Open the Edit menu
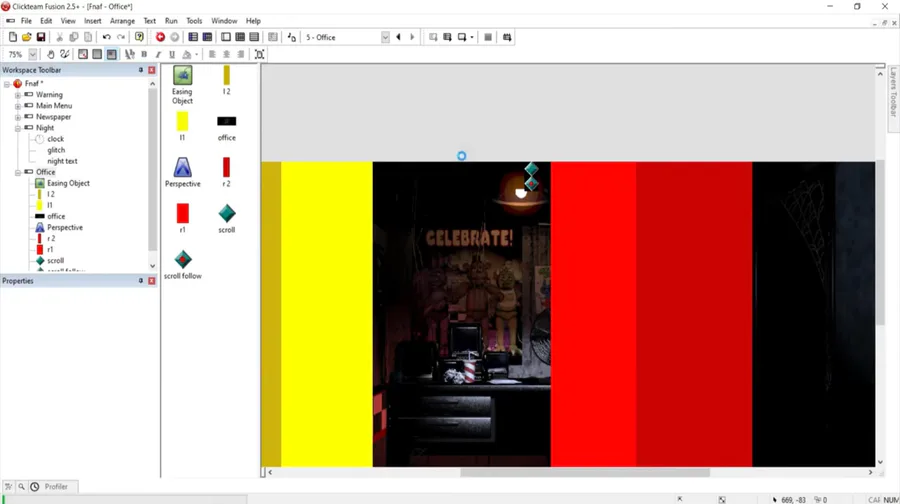 tap(46, 21)
